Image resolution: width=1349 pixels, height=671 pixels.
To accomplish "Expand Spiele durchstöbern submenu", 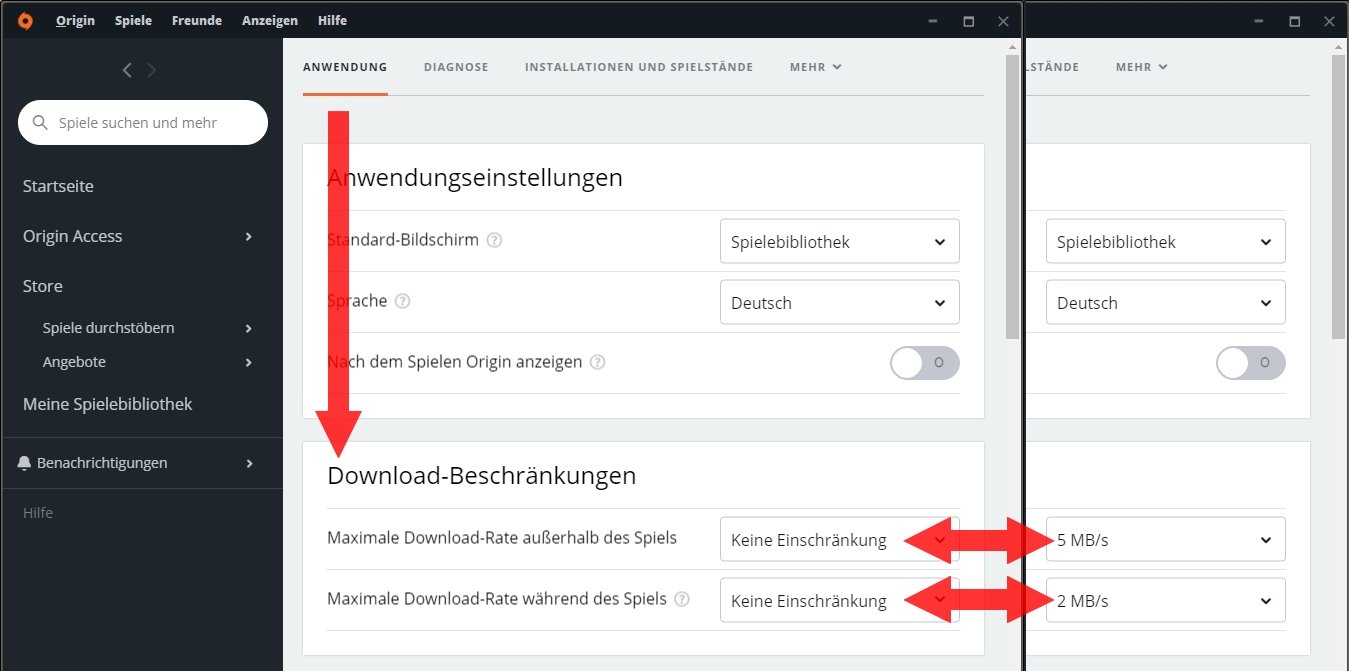I will tap(249, 329).
